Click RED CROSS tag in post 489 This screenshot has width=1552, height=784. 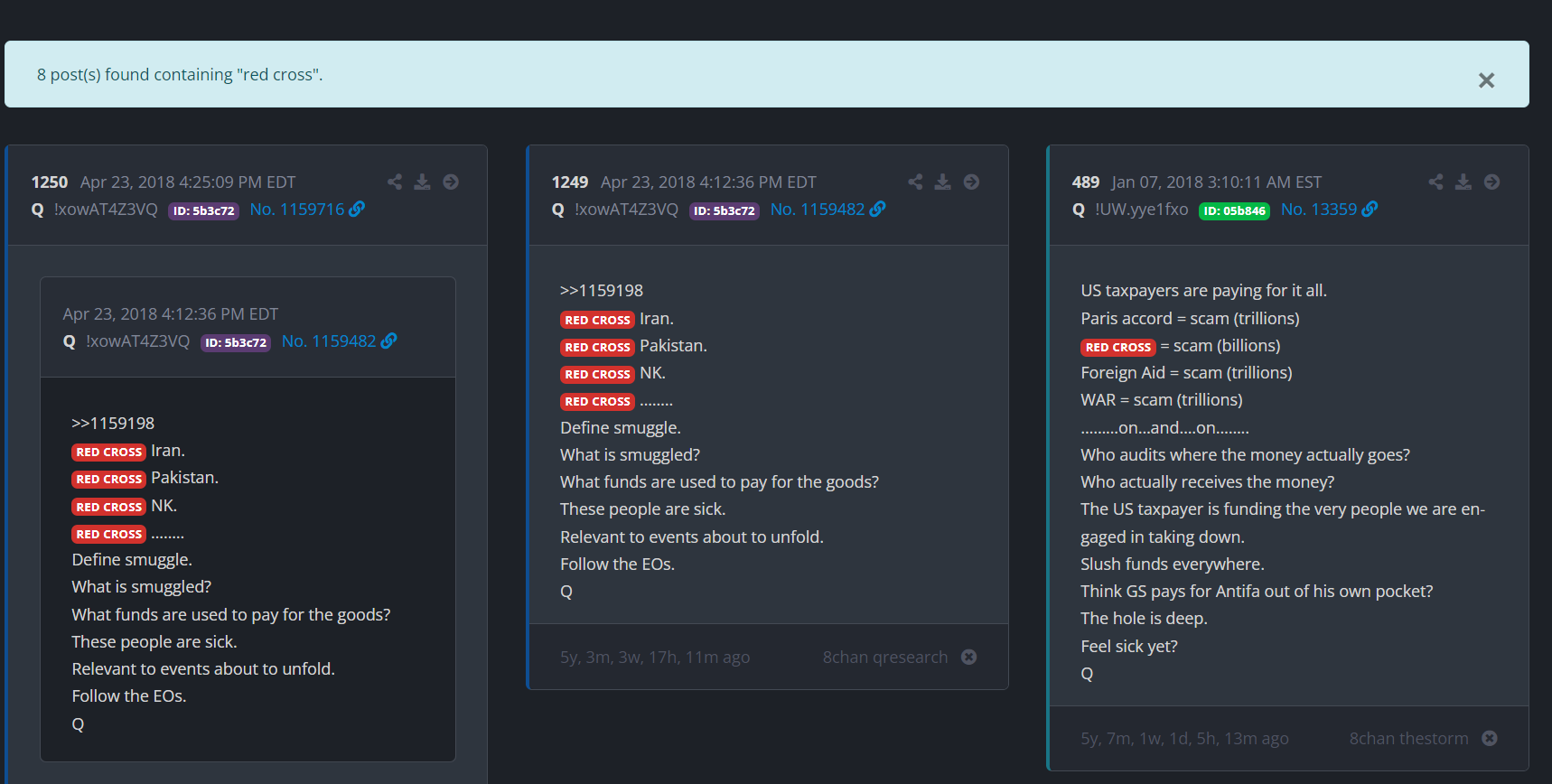click(1118, 347)
